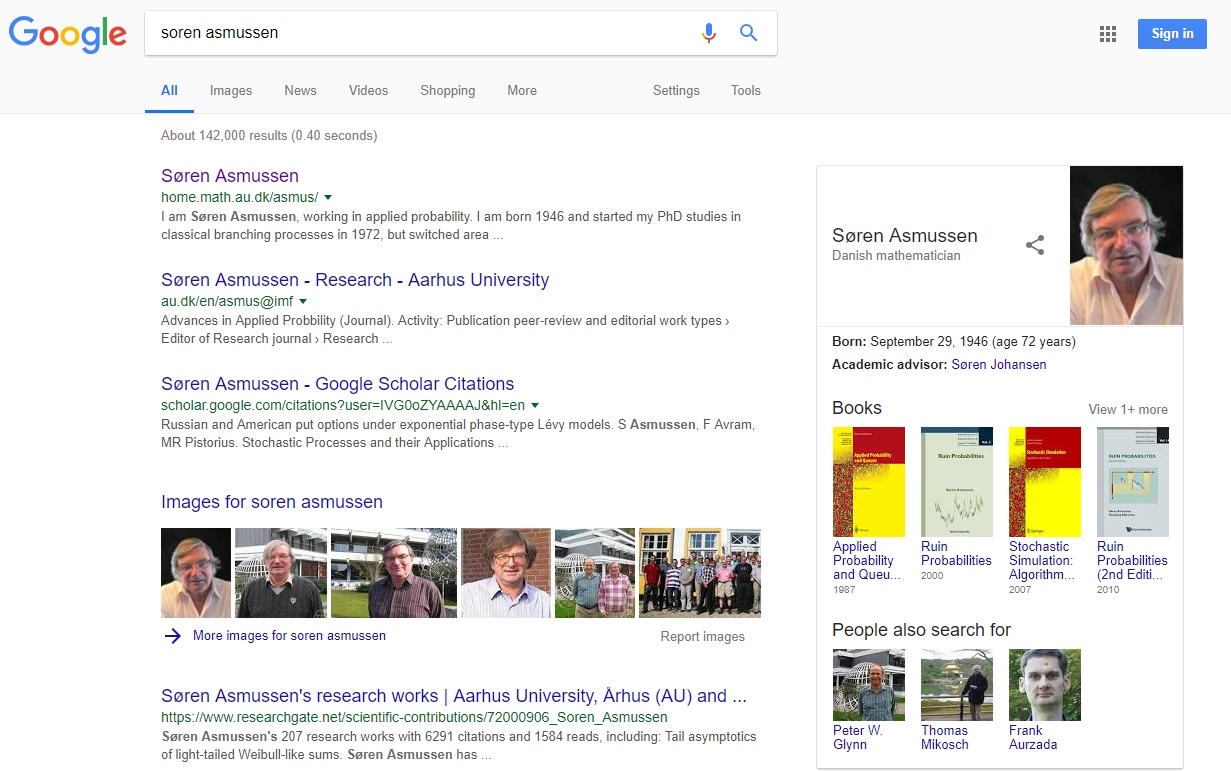Switch to the Images tab
The image size is (1231, 771).
[x=231, y=90]
